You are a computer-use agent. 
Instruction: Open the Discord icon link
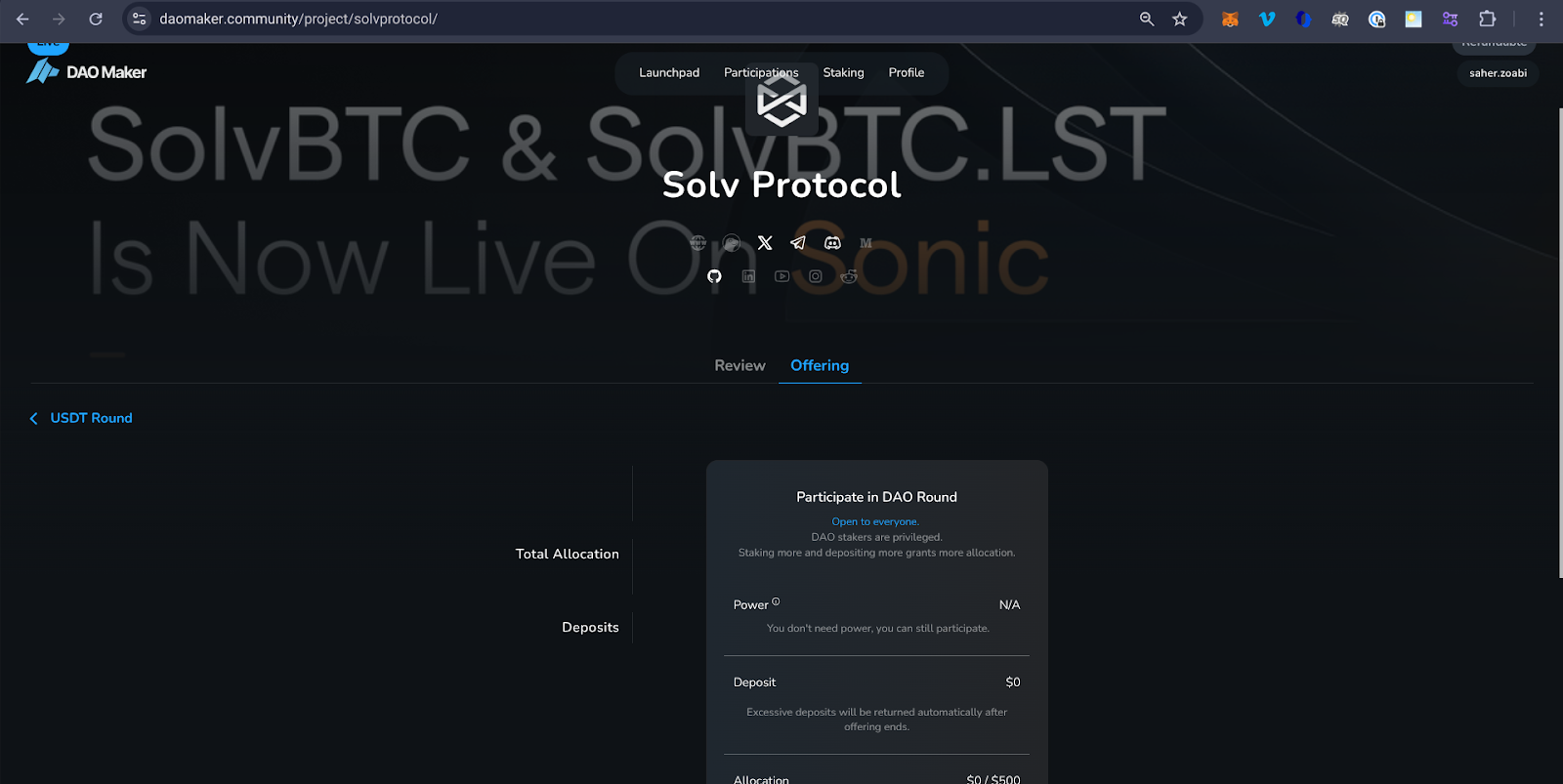click(x=832, y=243)
